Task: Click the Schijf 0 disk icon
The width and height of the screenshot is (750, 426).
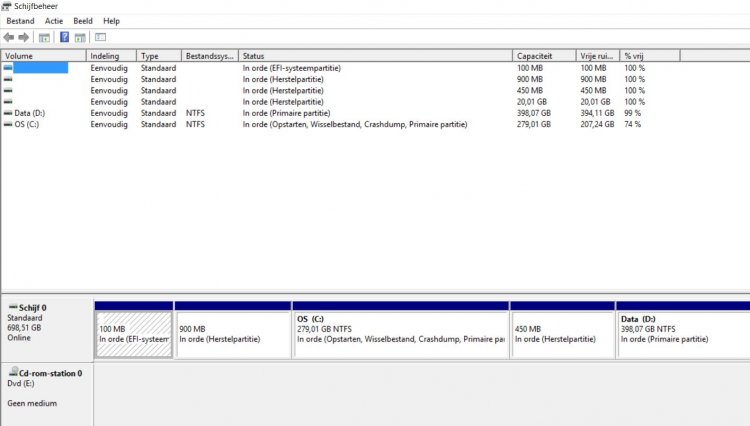Action: point(12,307)
